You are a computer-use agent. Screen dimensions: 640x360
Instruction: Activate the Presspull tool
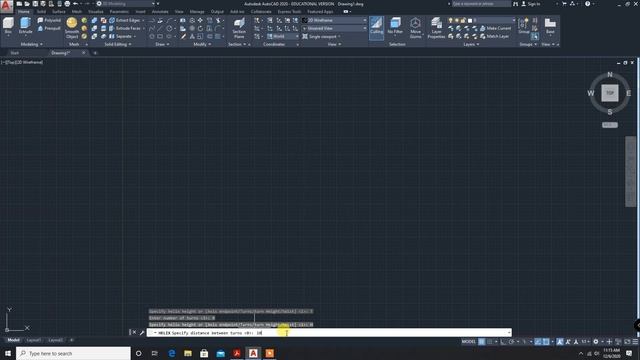pyautogui.click(x=49, y=28)
